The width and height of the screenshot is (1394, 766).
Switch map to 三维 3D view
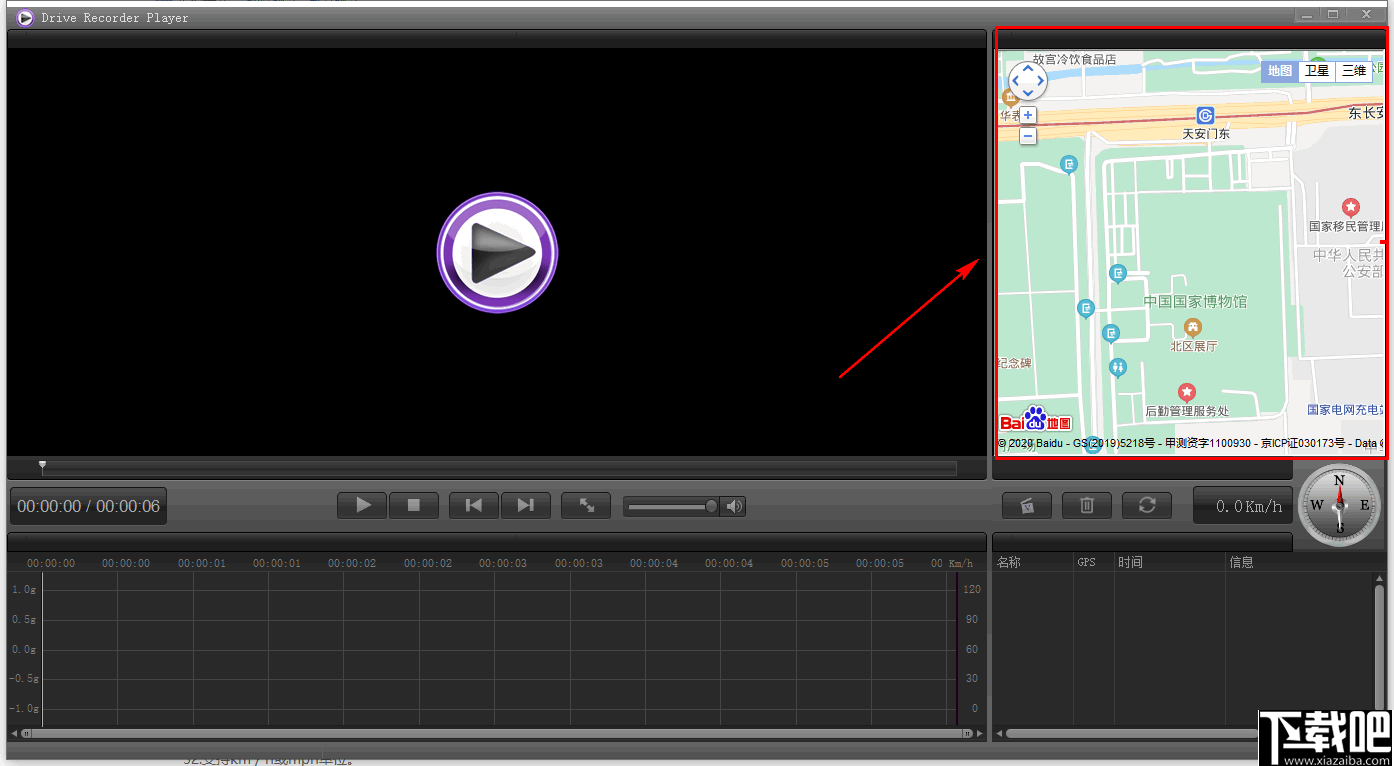point(1354,71)
